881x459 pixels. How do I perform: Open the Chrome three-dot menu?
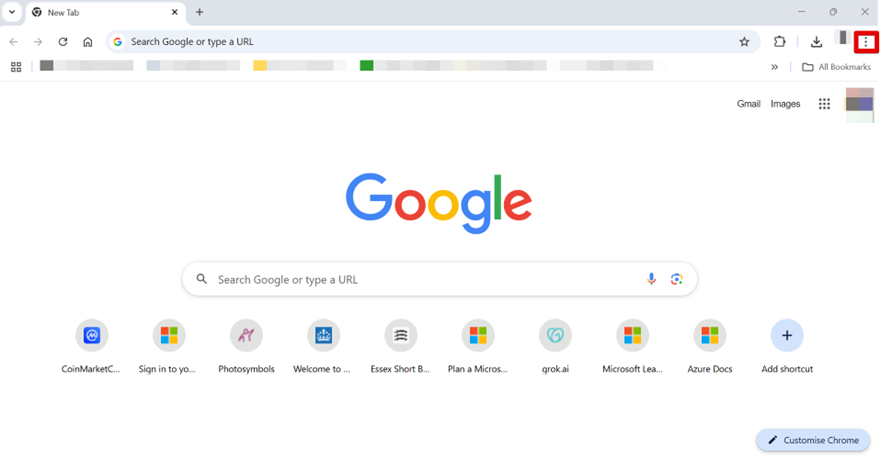pyautogui.click(x=866, y=42)
